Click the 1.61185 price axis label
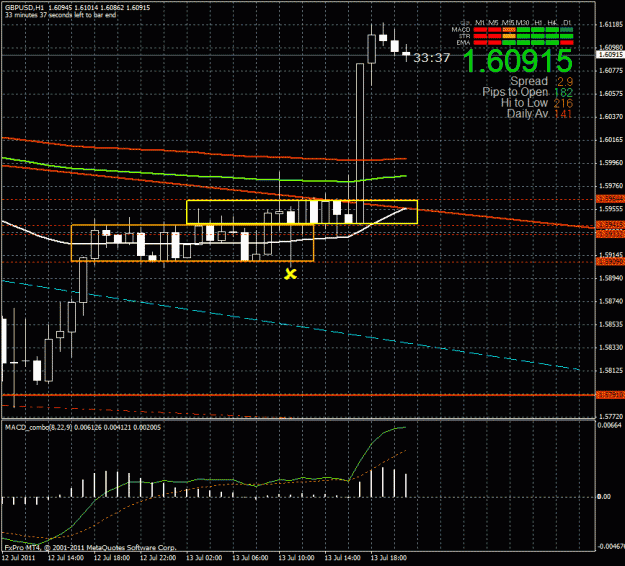This screenshot has width=625, height=566. click(611, 25)
